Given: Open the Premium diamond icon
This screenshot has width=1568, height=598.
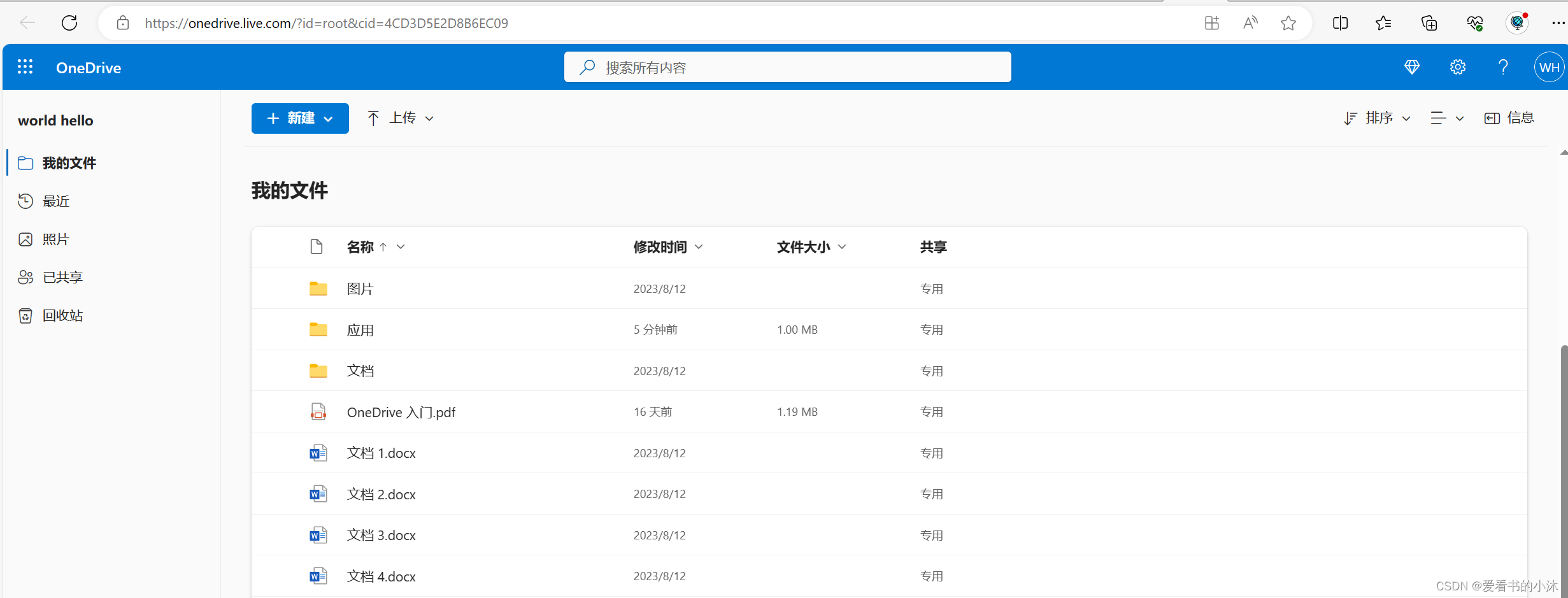Looking at the screenshot, I should click(x=1412, y=67).
